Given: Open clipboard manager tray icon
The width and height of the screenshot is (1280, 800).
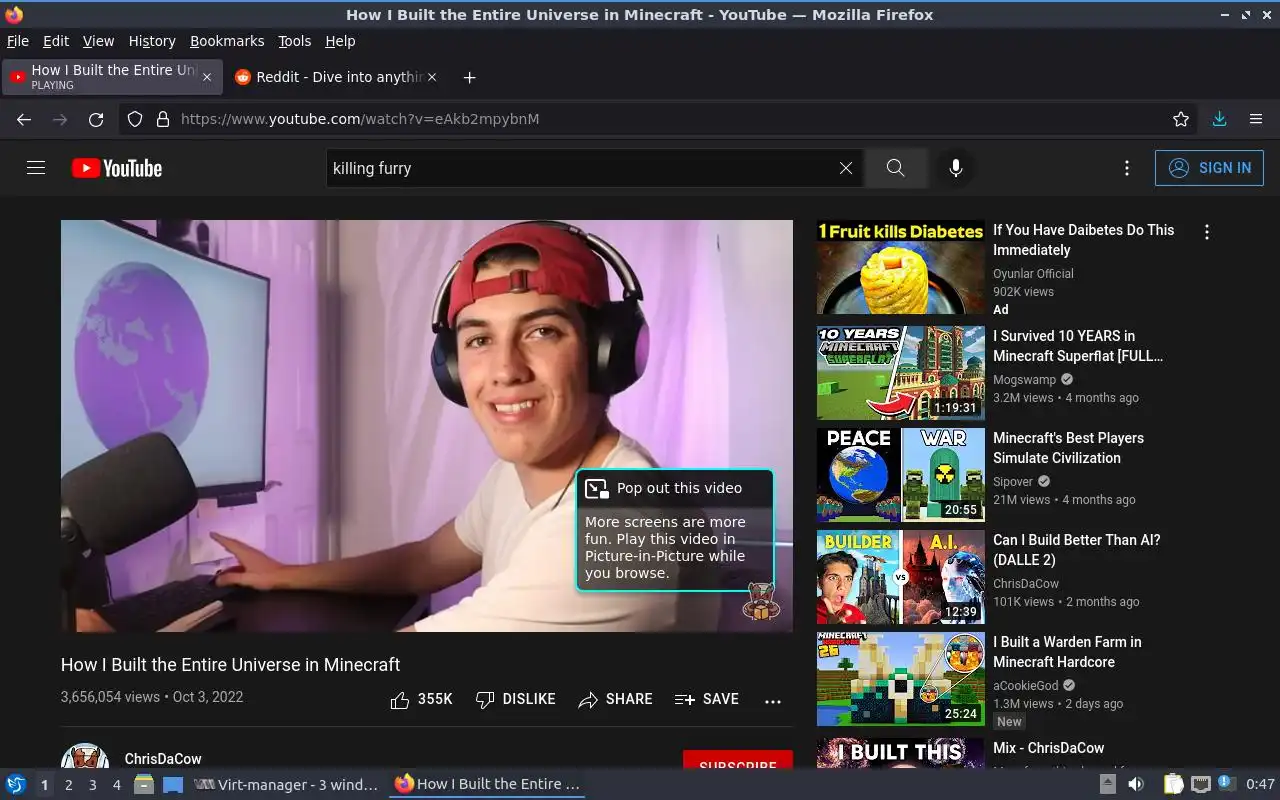Looking at the screenshot, I should tap(1174, 785).
